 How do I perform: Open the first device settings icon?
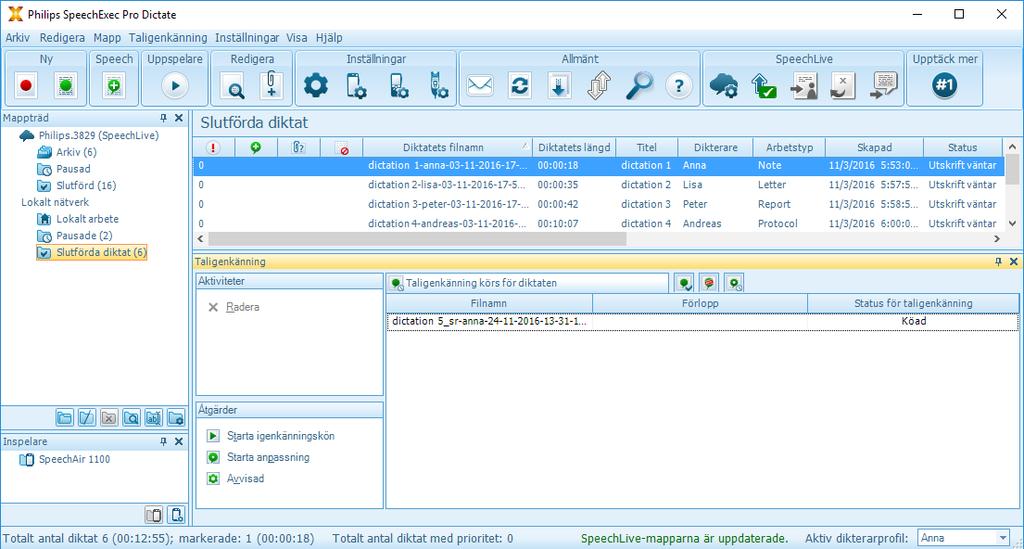pyautogui.click(x=357, y=86)
